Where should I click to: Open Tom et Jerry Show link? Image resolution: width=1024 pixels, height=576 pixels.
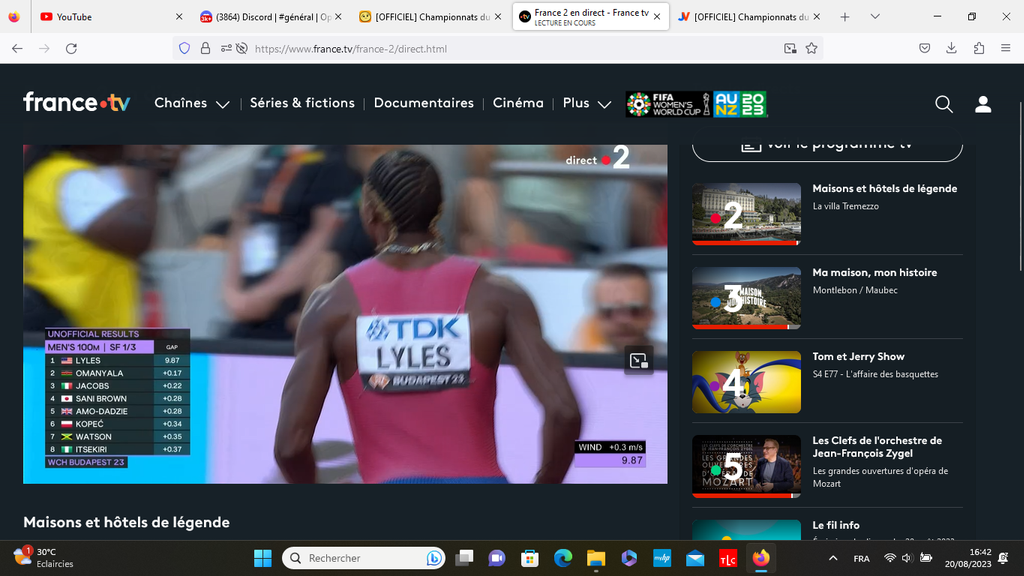[x=858, y=357]
